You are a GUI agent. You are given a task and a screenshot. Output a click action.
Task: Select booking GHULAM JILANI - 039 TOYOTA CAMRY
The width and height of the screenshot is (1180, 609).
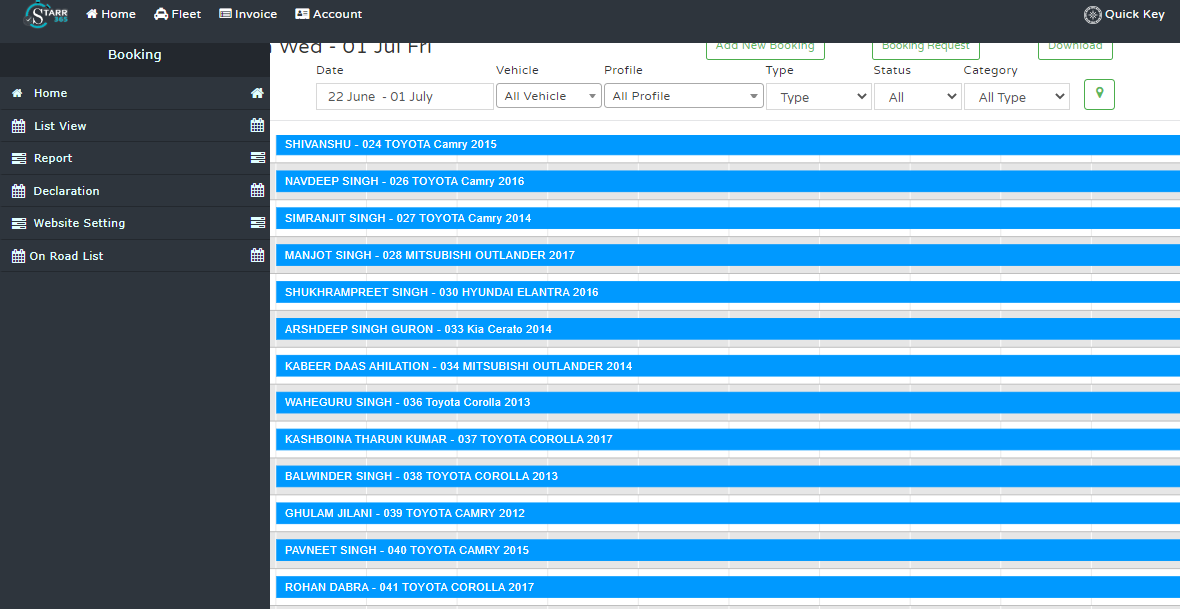coord(728,513)
